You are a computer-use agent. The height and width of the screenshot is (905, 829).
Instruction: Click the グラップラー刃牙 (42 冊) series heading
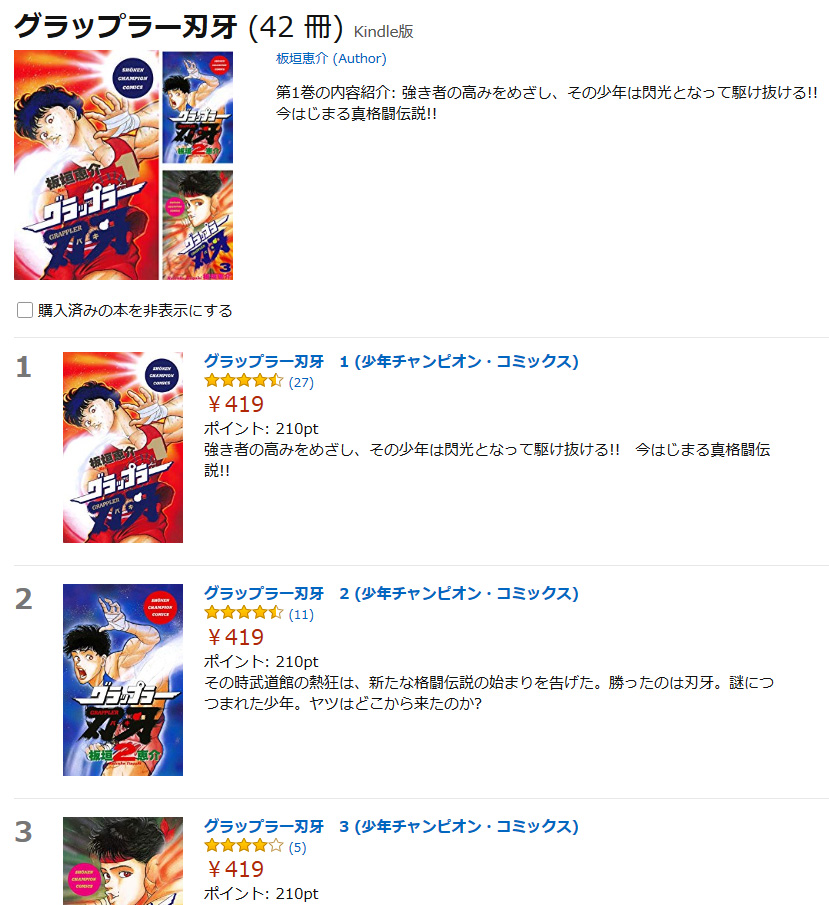click(179, 27)
